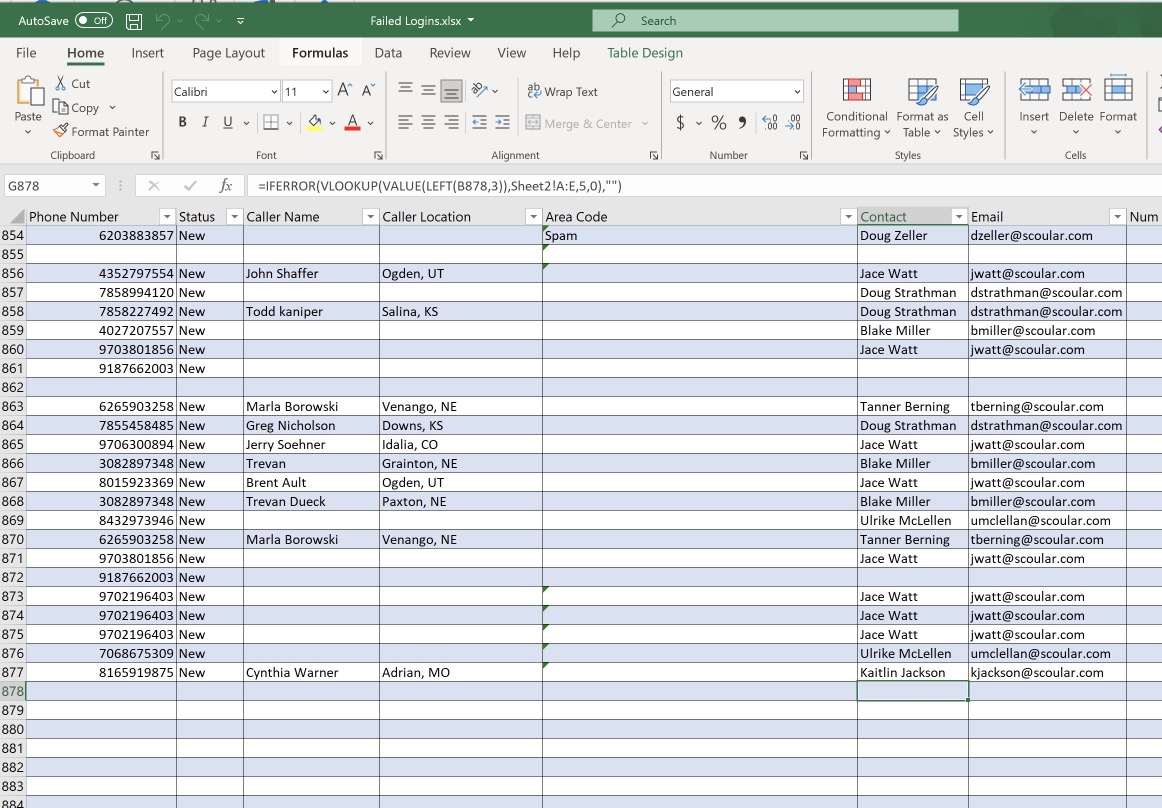Screen dimensions: 1162x808
Task: Open Caller Location filter dropdown
Action: tap(532, 216)
